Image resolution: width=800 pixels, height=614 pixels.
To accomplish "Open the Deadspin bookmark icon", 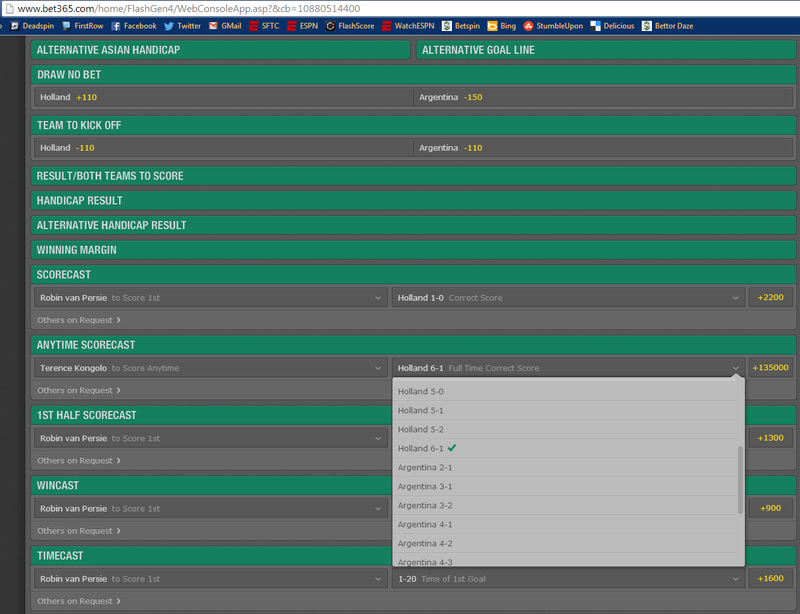I will click(15, 26).
